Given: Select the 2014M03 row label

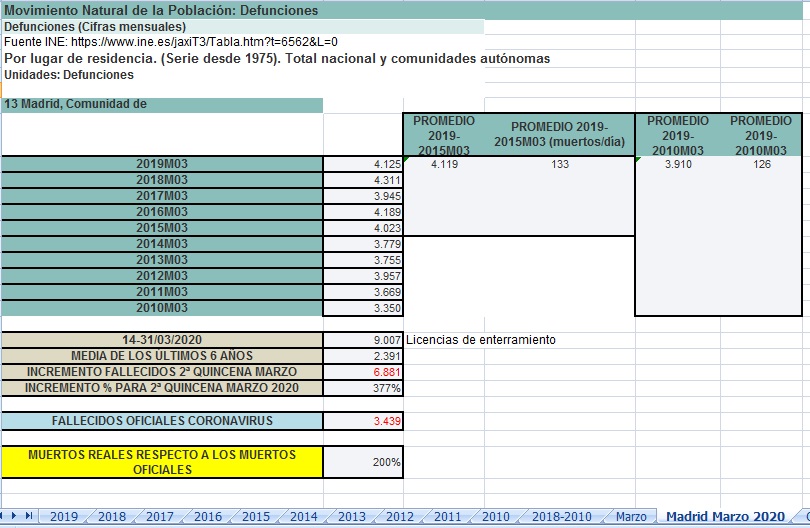Looking at the screenshot, I should 162,244.
